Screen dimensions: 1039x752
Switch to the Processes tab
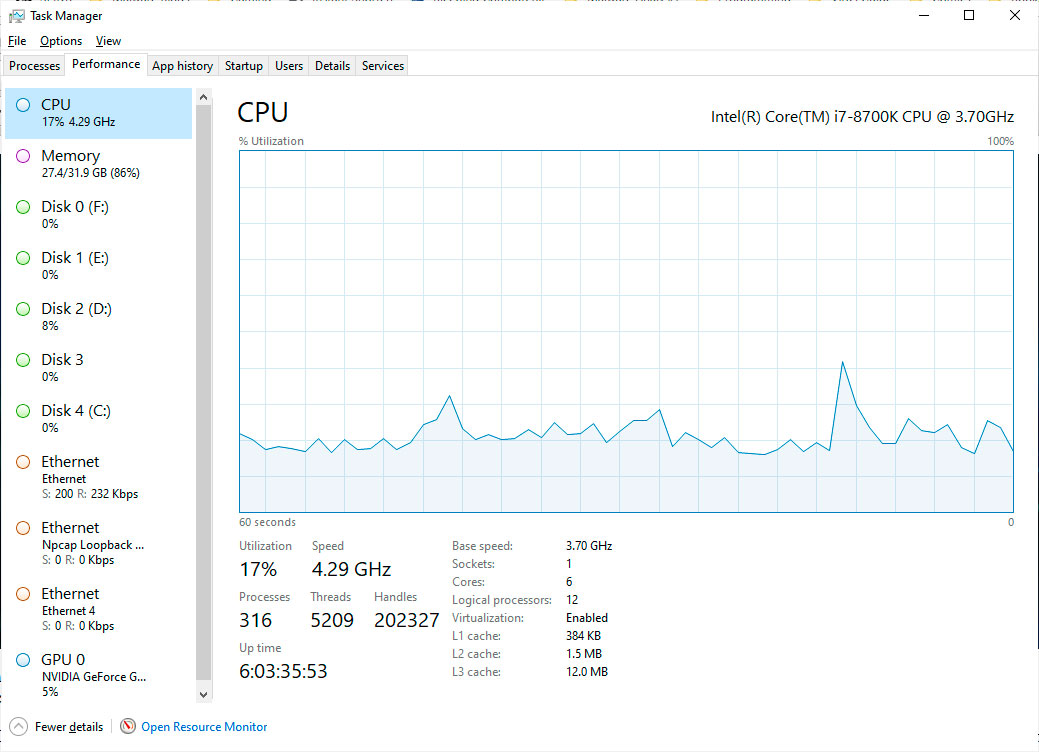[33, 65]
